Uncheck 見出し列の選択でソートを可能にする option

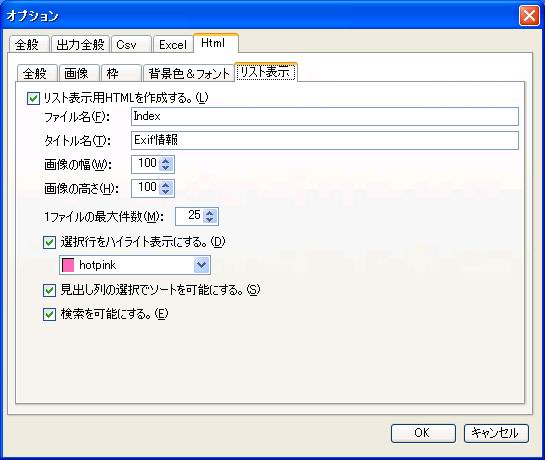49,290
